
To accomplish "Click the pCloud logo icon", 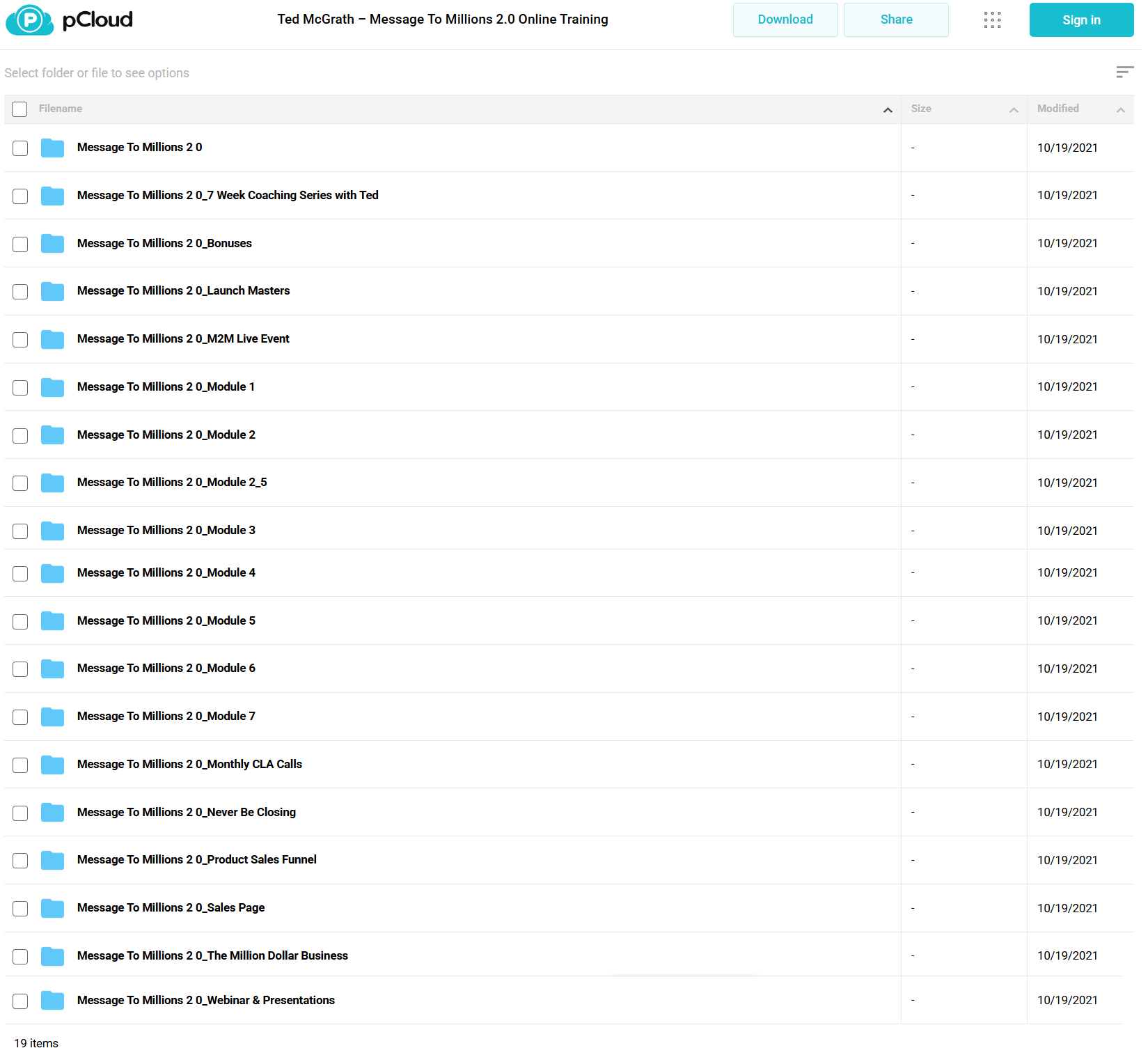I will coord(30,19).
